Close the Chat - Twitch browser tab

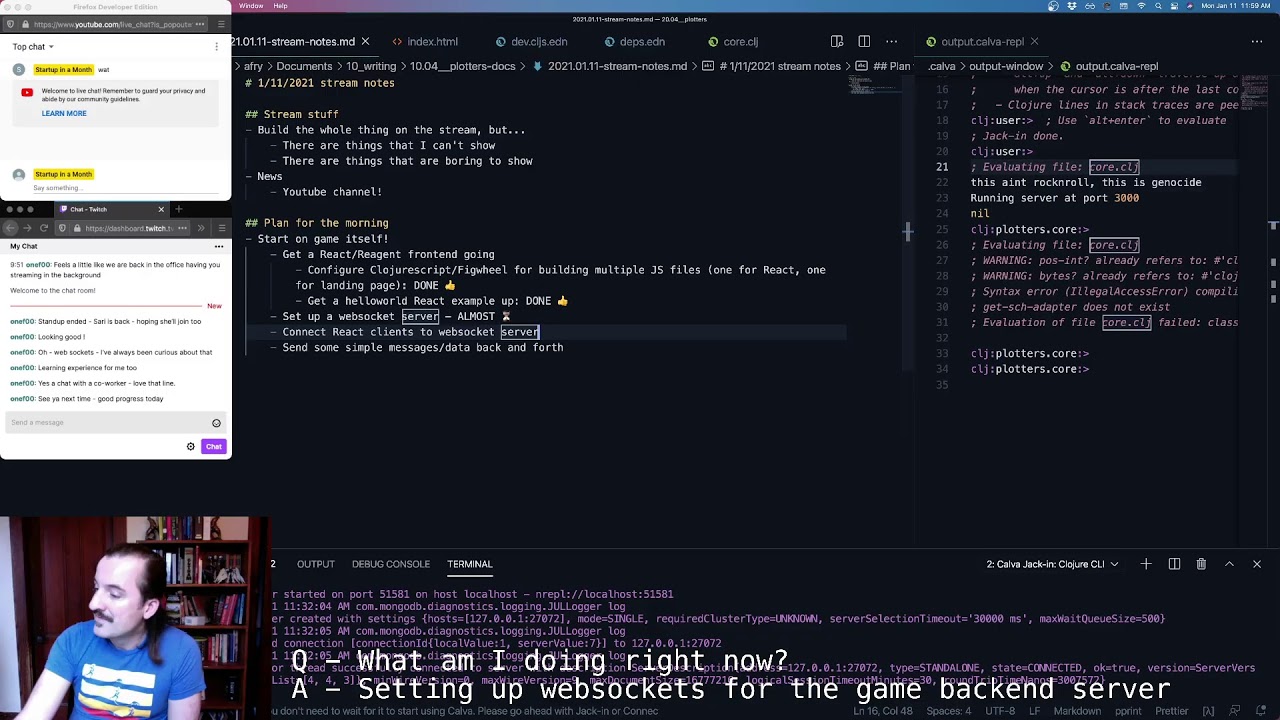(161, 209)
